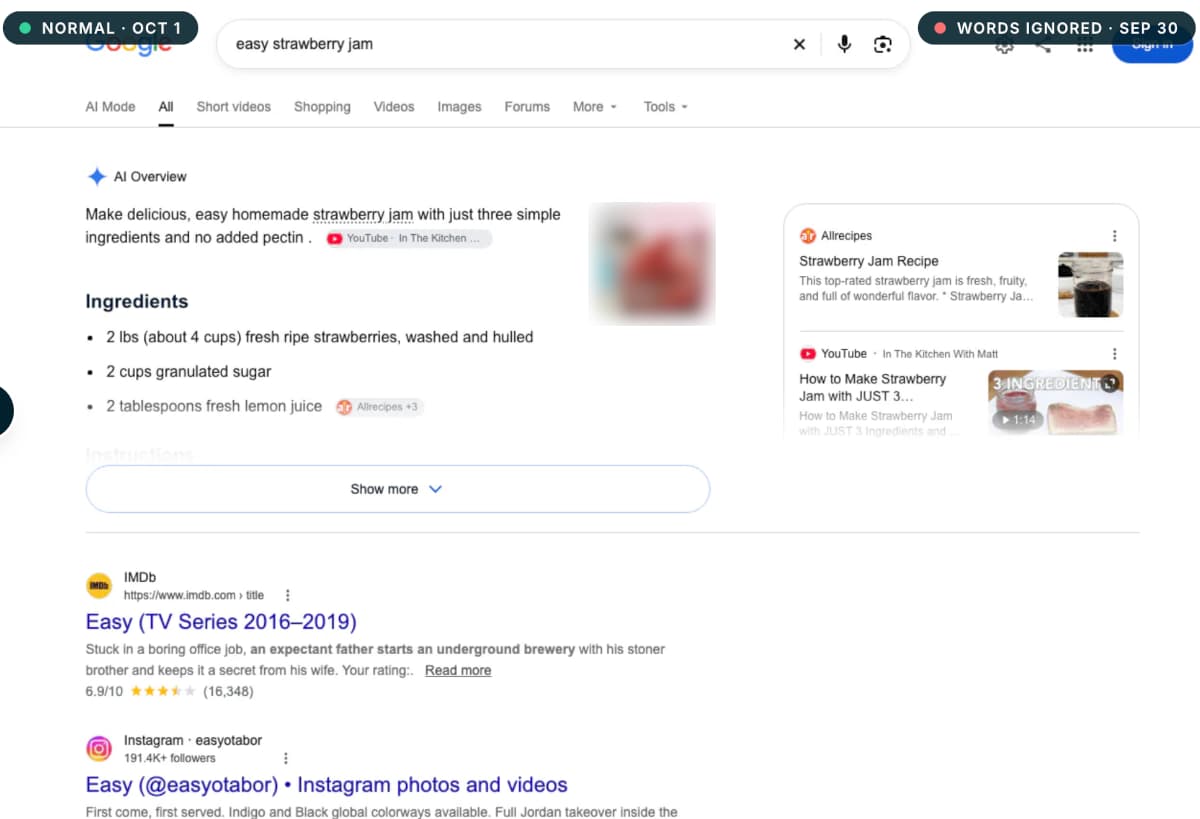Click the three-dot menu beside Instagram followers
Viewport: 1200px width, 819px height.
coord(286,758)
